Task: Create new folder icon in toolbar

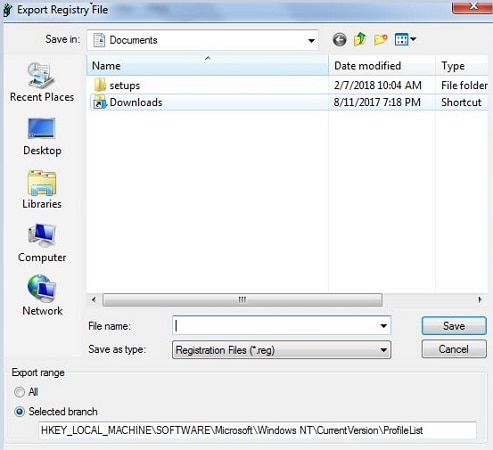Action: 380,40
